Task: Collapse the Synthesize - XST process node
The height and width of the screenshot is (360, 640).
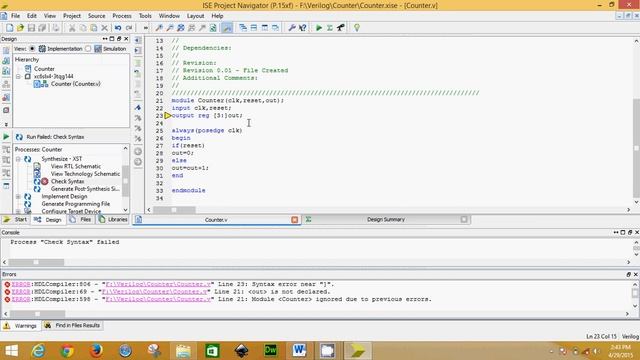Action: click(x=18, y=159)
